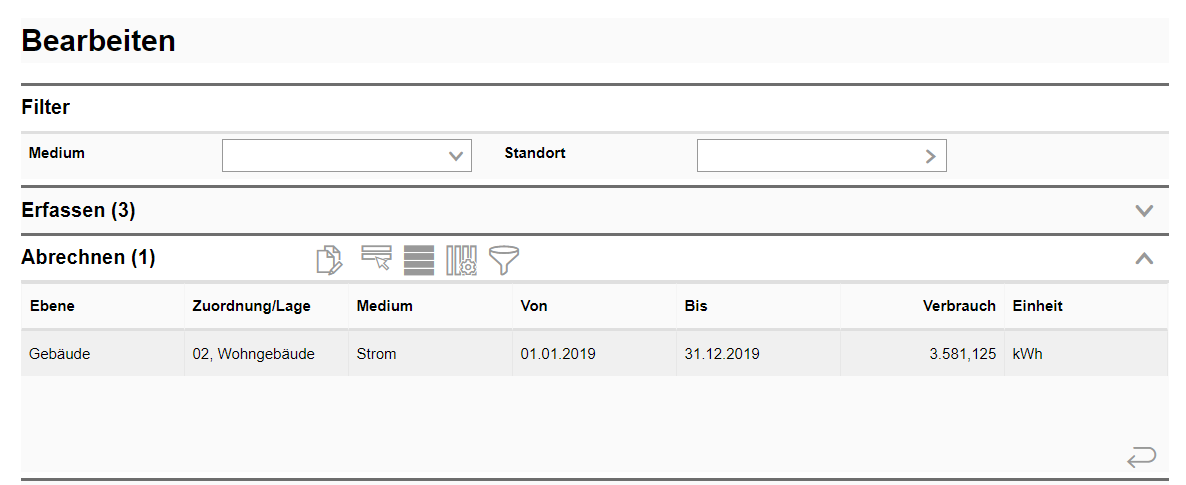Click the Bis date 31.12.2019 cell
The image size is (1186, 485).
click(x=722, y=353)
